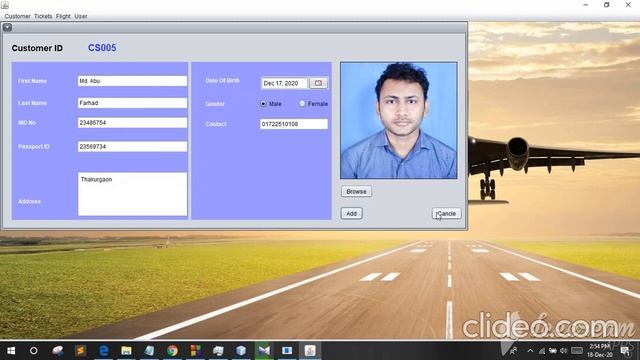Click into the Address text area
Viewport: 640px width, 360px height.
[x=132, y=194]
